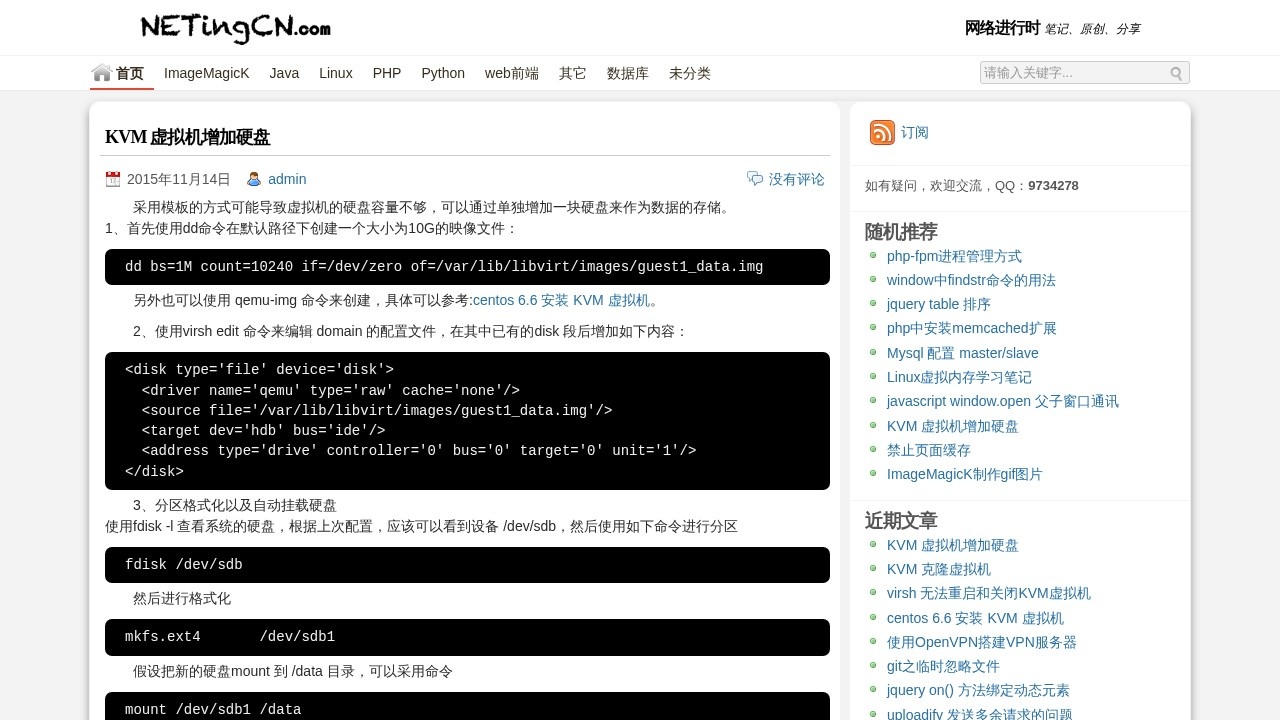Open the Python section in navigation
Screen dimensions: 1280x720
[x=442, y=72]
